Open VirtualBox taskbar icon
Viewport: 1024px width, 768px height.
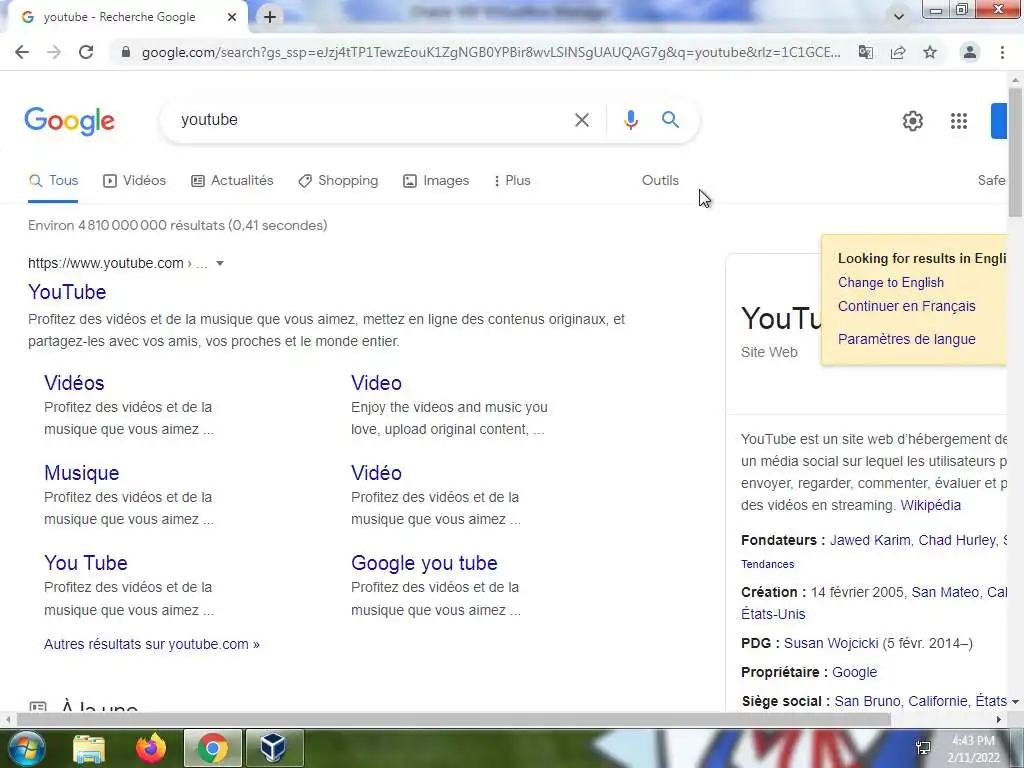[x=273, y=748]
